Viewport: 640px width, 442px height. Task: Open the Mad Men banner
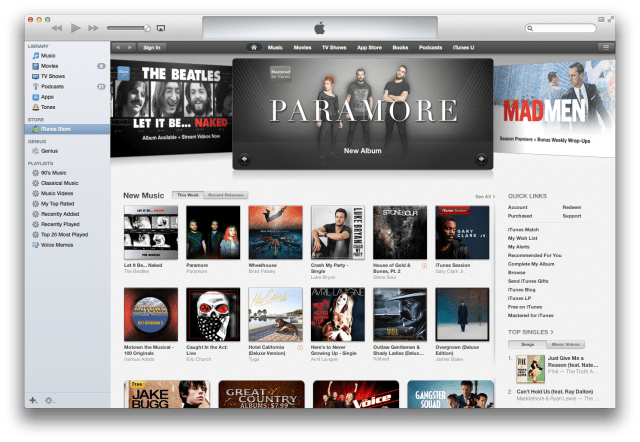pyautogui.click(x=554, y=108)
